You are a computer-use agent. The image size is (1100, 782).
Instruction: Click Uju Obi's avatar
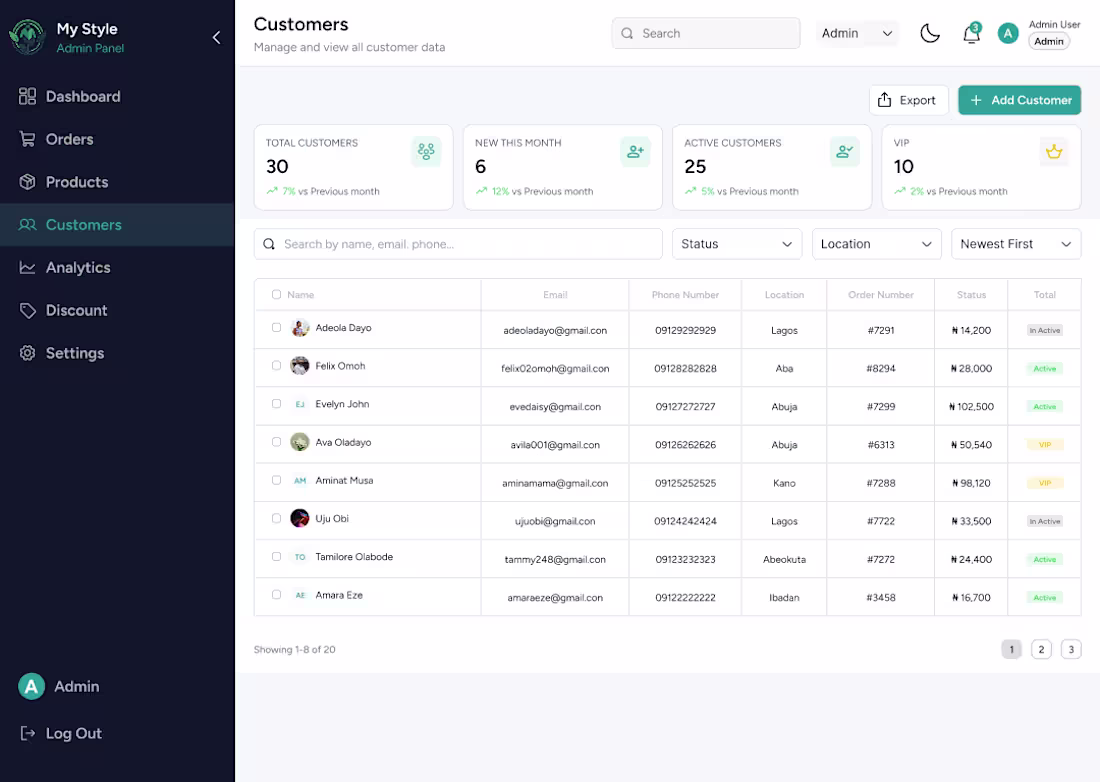coord(300,518)
